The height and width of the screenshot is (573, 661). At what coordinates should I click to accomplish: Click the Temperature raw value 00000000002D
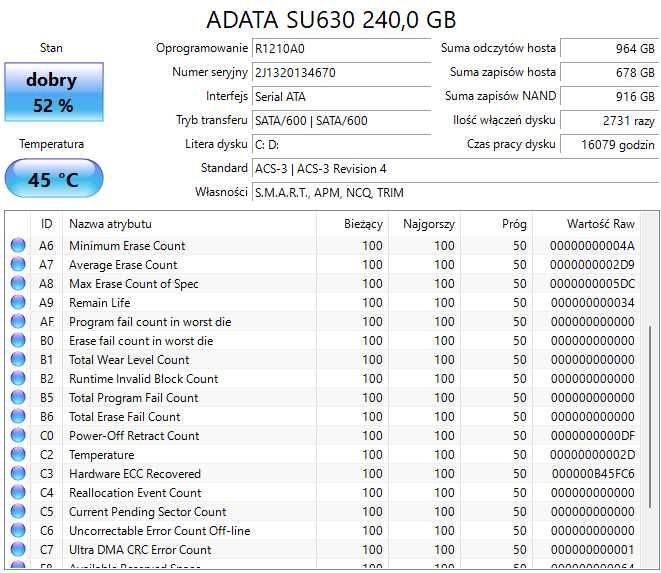click(592, 455)
